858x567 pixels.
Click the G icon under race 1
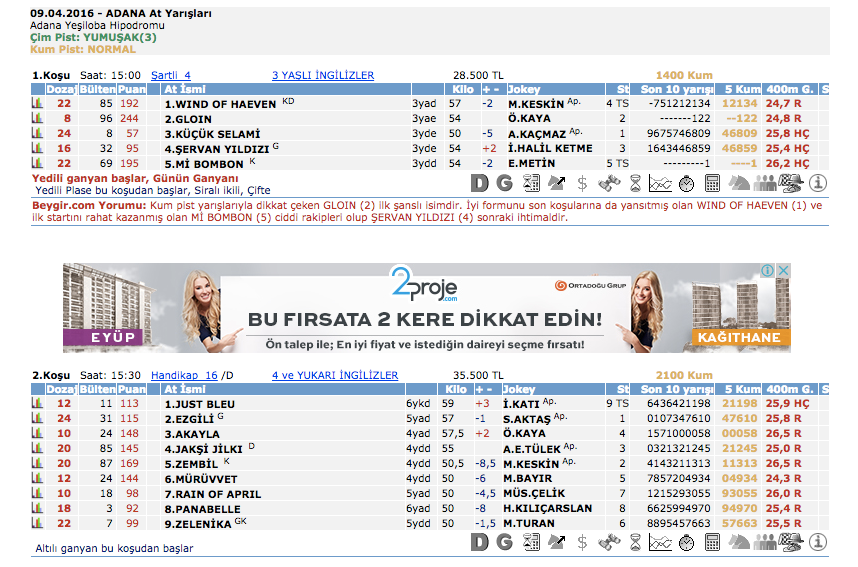[x=505, y=183]
